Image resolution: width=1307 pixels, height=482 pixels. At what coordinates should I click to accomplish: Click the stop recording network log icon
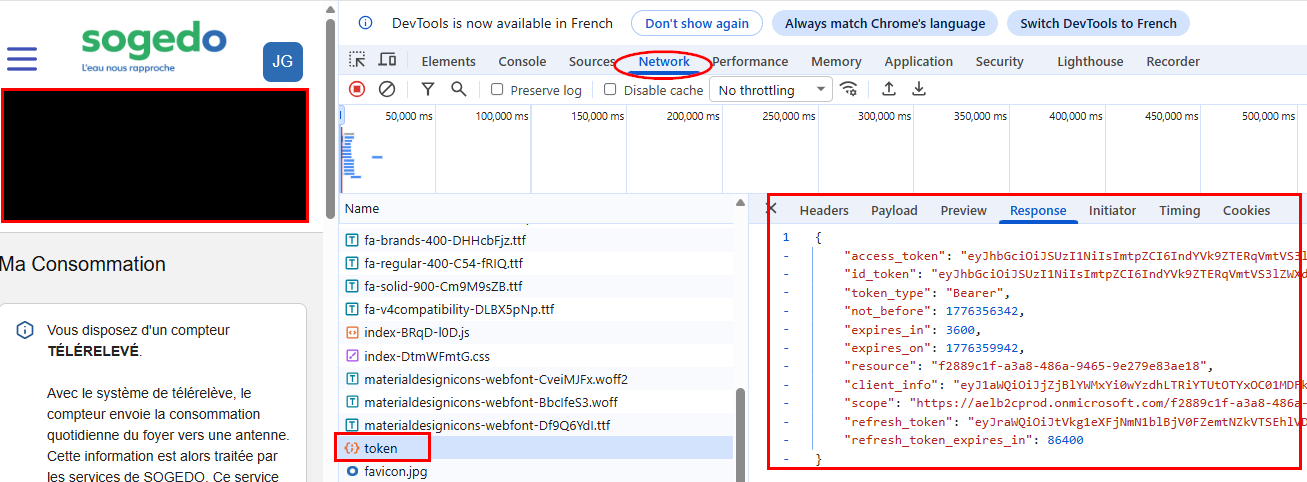pos(357,89)
